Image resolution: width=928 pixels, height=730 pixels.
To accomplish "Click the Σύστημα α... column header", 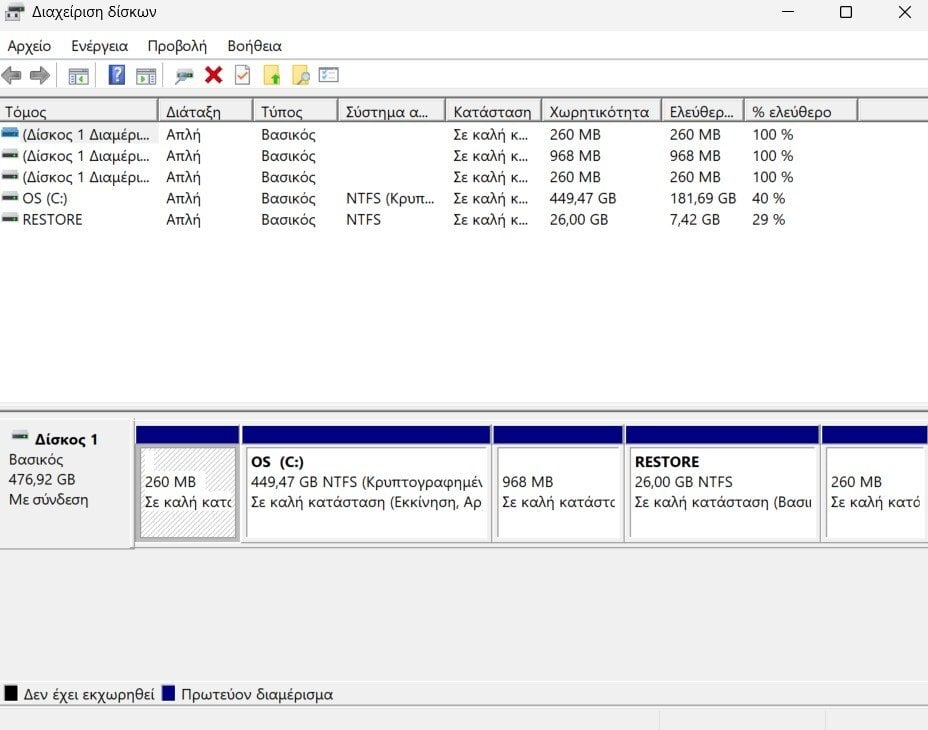I will point(391,111).
